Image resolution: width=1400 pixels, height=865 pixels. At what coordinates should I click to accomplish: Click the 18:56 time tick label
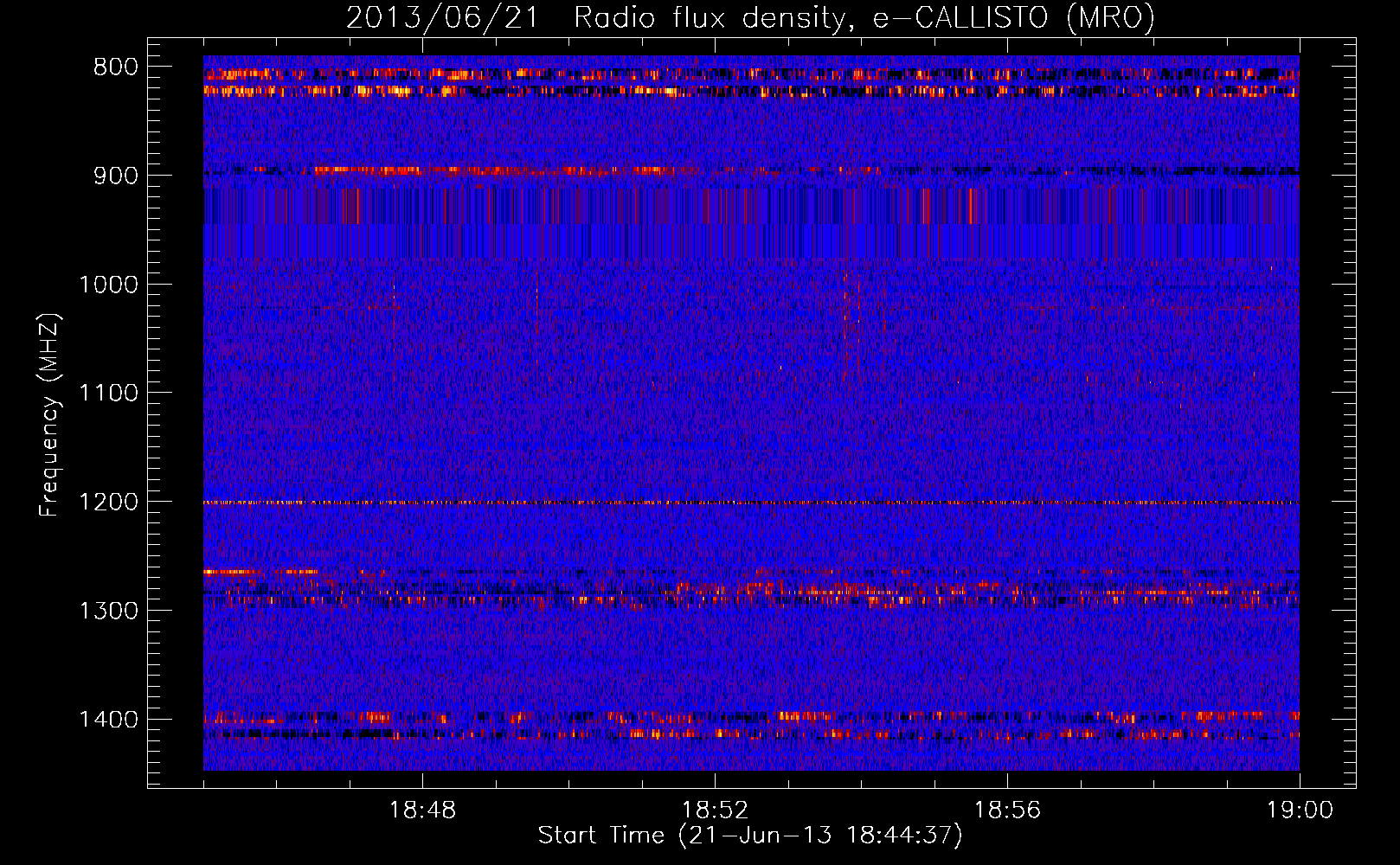[x=1007, y=811]
